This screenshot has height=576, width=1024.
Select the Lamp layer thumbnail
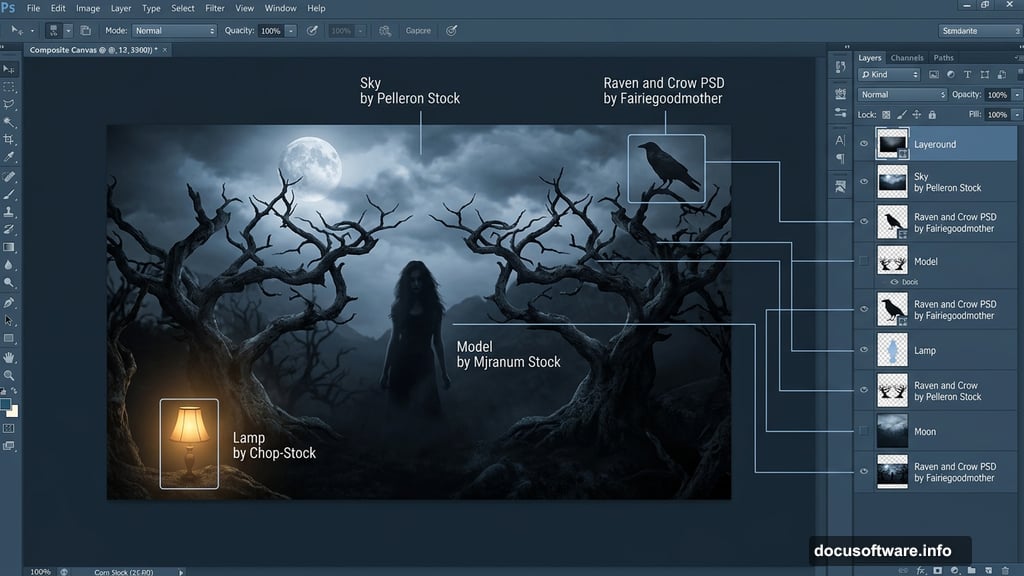892,350
